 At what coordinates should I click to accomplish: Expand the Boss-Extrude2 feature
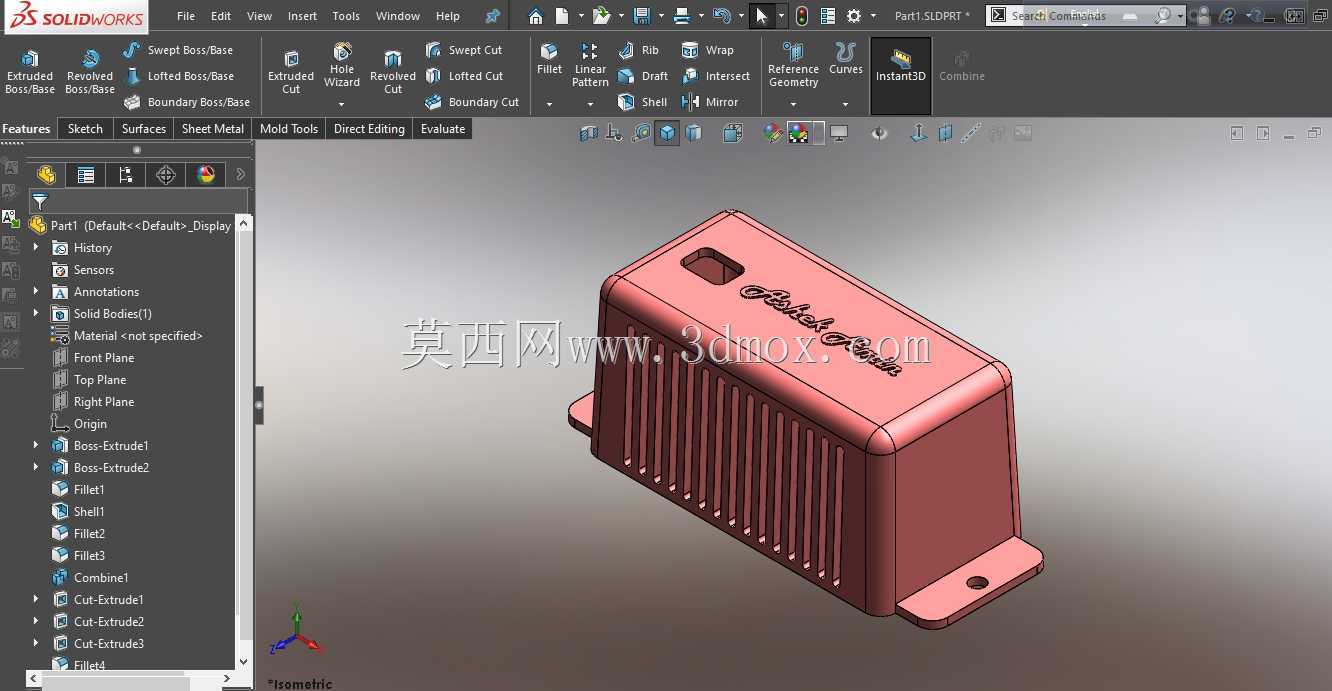[x=36, y=467]
